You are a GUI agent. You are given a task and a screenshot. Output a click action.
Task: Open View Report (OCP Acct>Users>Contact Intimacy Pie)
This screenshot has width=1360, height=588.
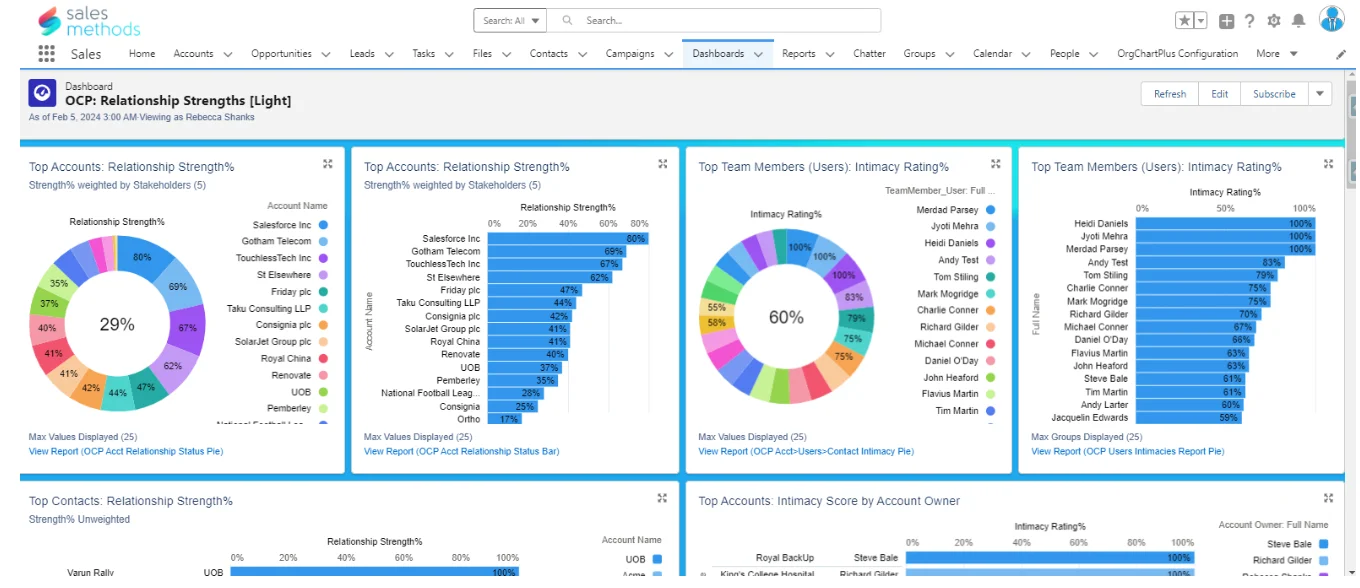pyautogui.click(x=806, y=451)
